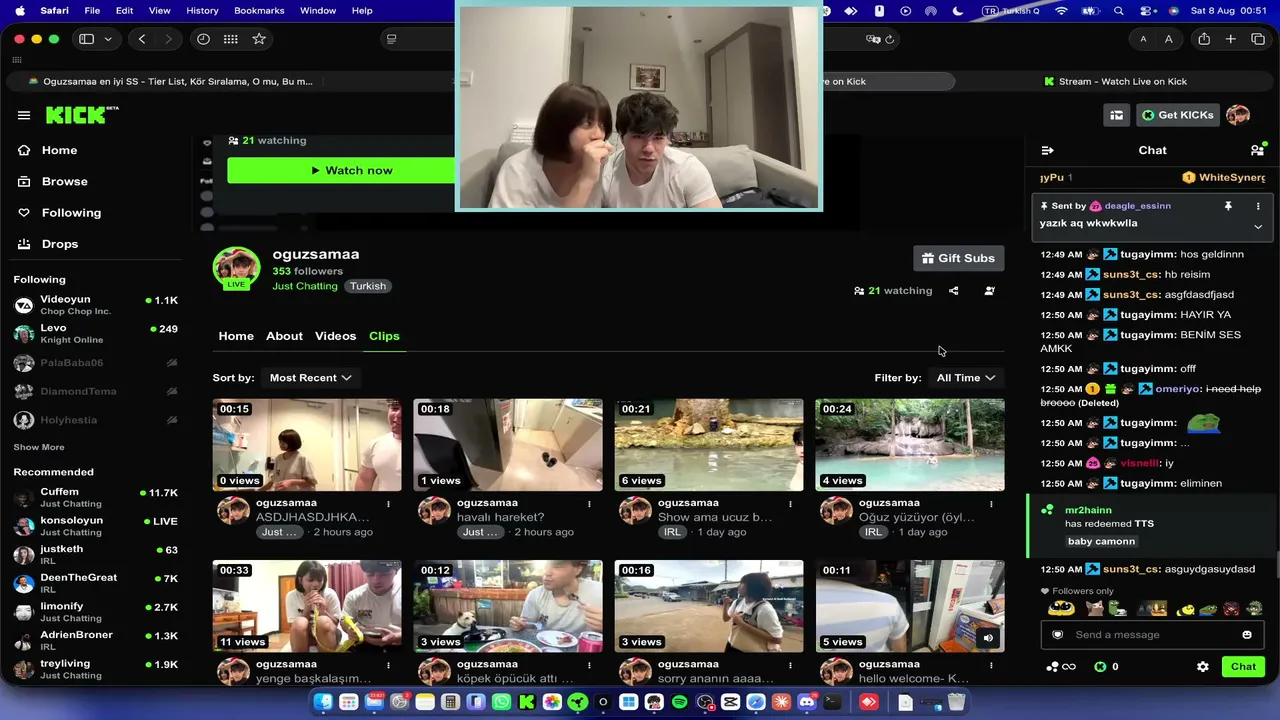The height and width of the screenshot is (720, 1280).
Task: Open Finder from the Dock
Action: pyautogui.click(x=323, y=703)
